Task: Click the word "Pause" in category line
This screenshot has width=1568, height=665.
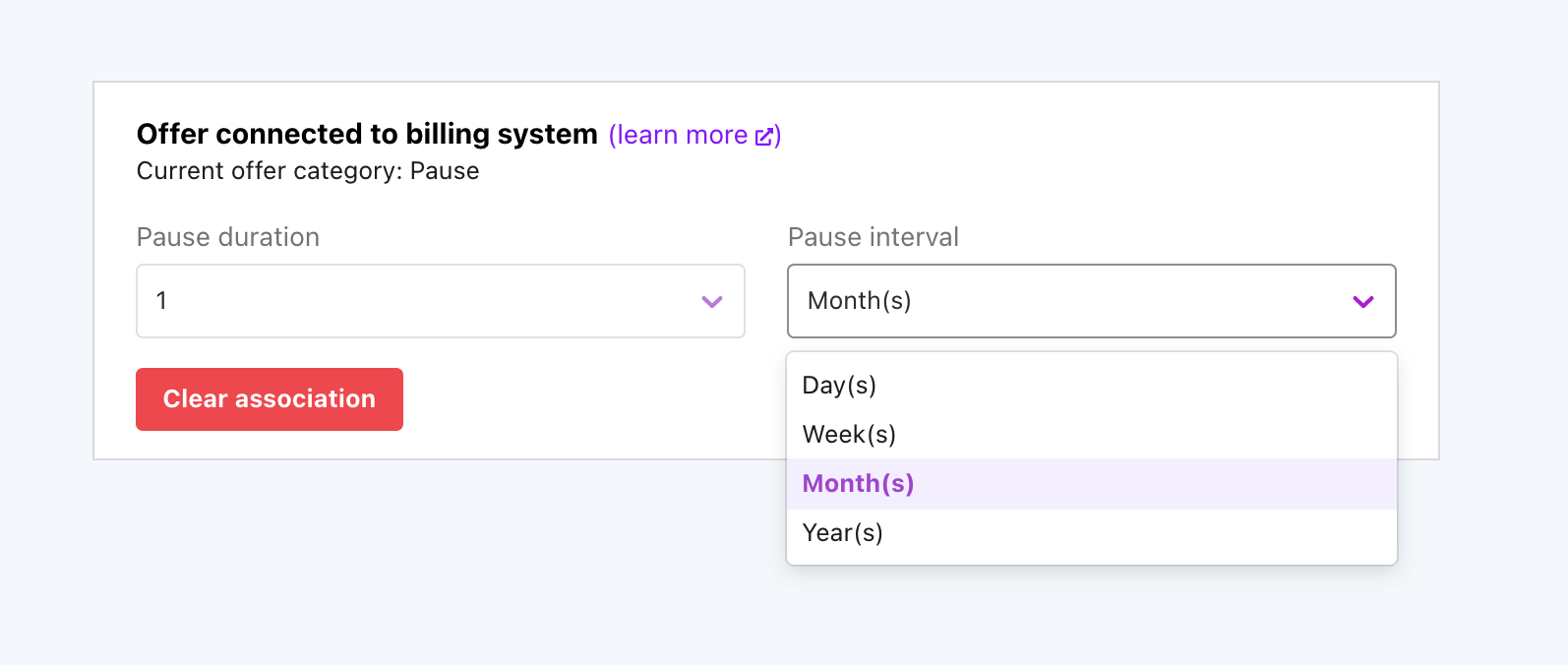Action: tap(445, 171)
